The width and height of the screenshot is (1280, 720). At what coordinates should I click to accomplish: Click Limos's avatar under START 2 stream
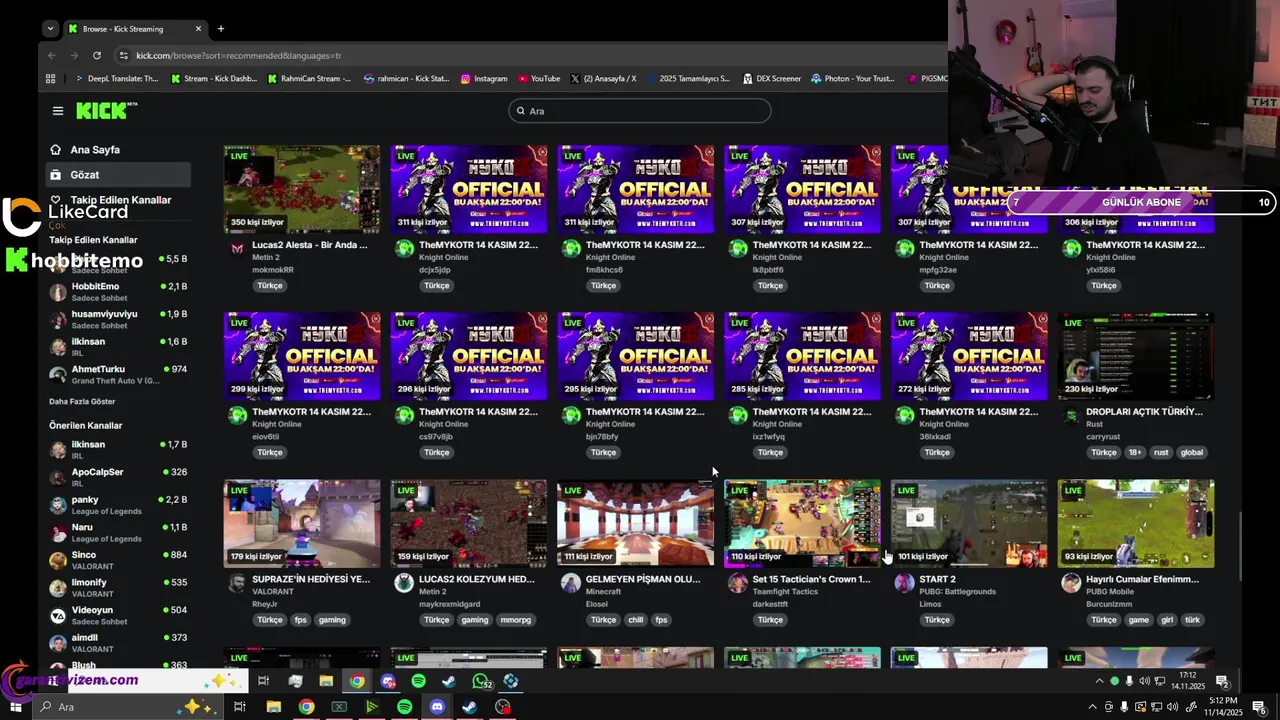(904, 583)
